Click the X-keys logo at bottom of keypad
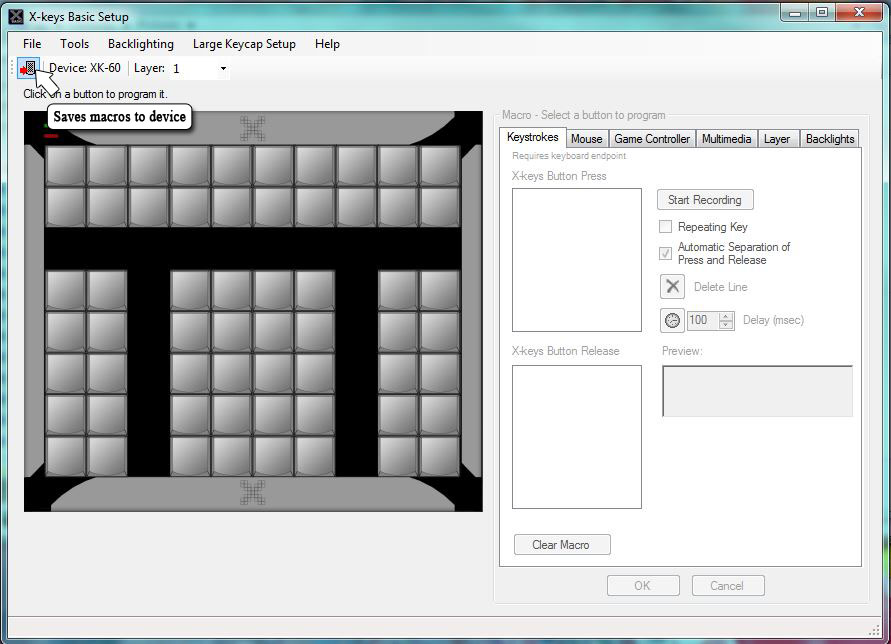The height and width of the screenshot is (644, 891). coord(253,492)
